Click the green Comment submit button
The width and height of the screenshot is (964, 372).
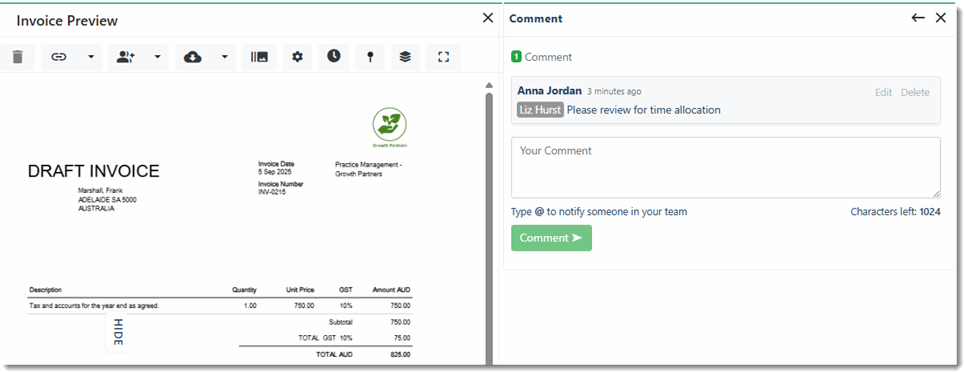click(x=551, y=238)
